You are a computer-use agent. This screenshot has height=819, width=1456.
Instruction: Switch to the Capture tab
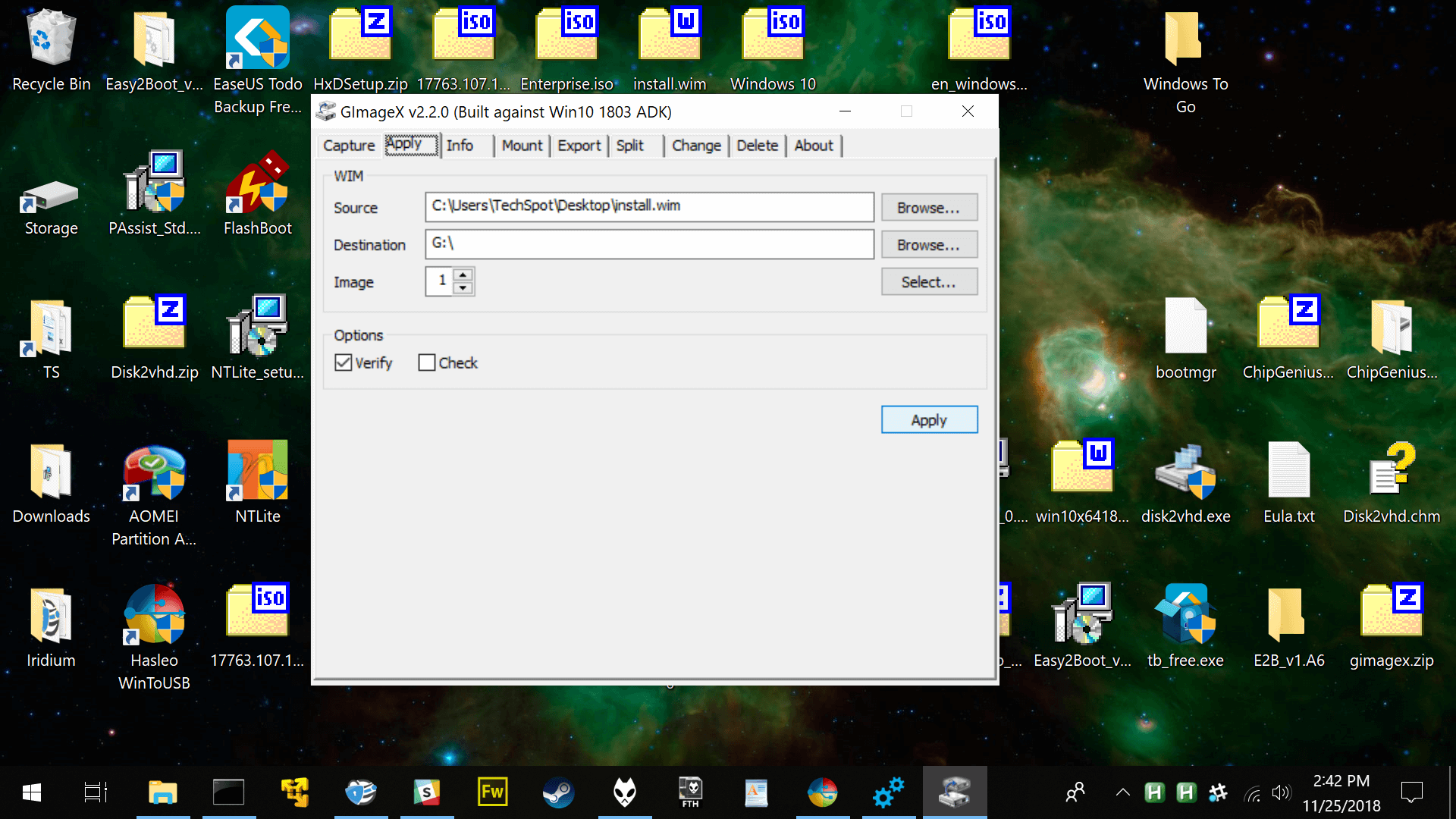click(x=349, y=146)
